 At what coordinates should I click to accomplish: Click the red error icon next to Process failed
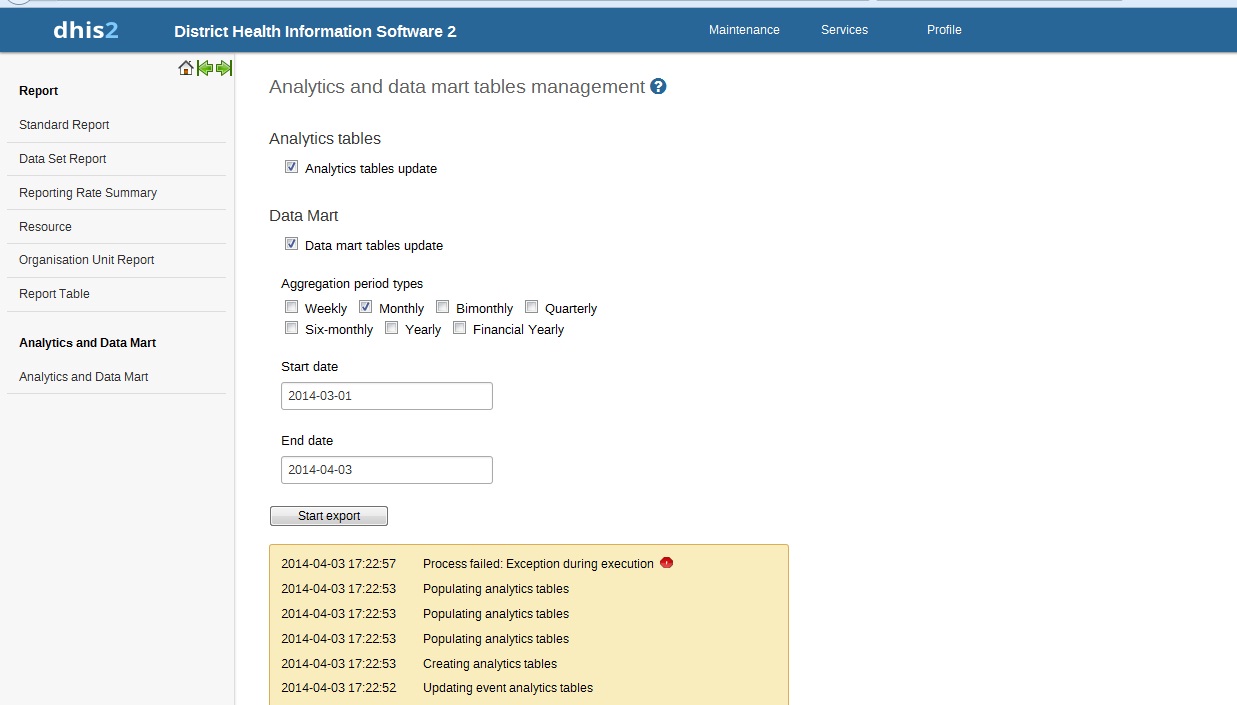tap(667, 563)
